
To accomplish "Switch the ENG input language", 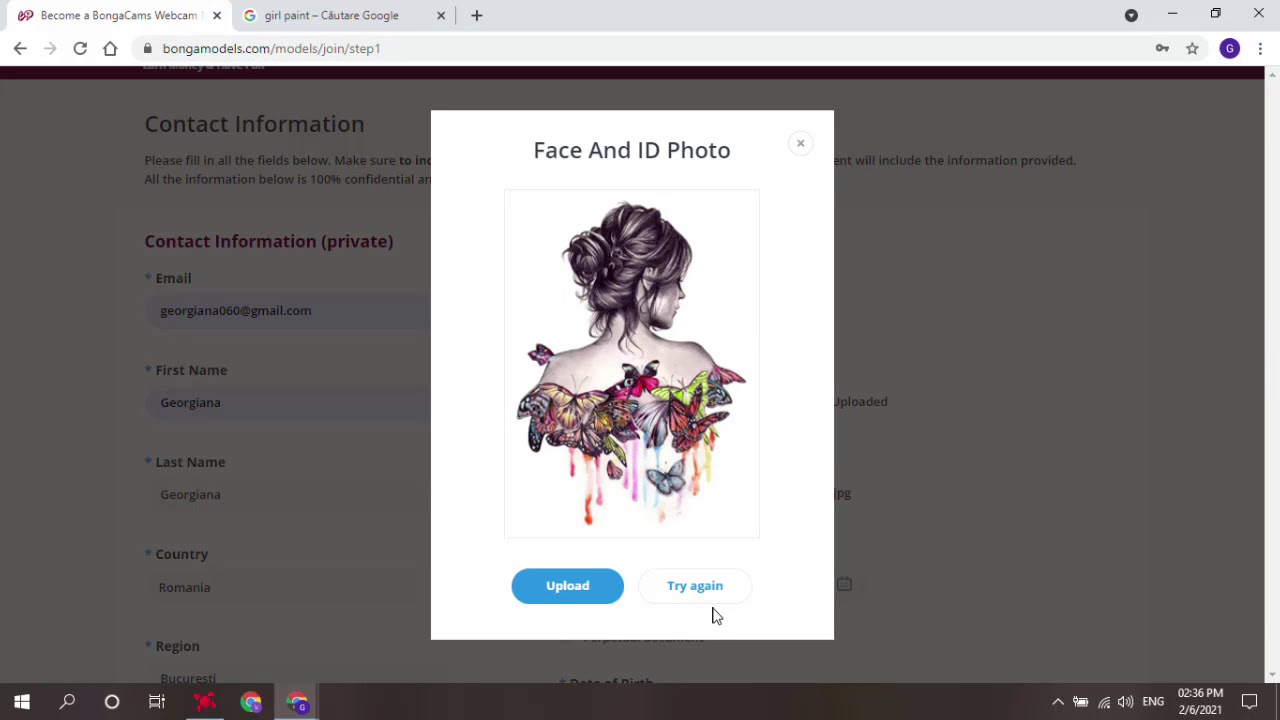I will tap(1153, 702).
